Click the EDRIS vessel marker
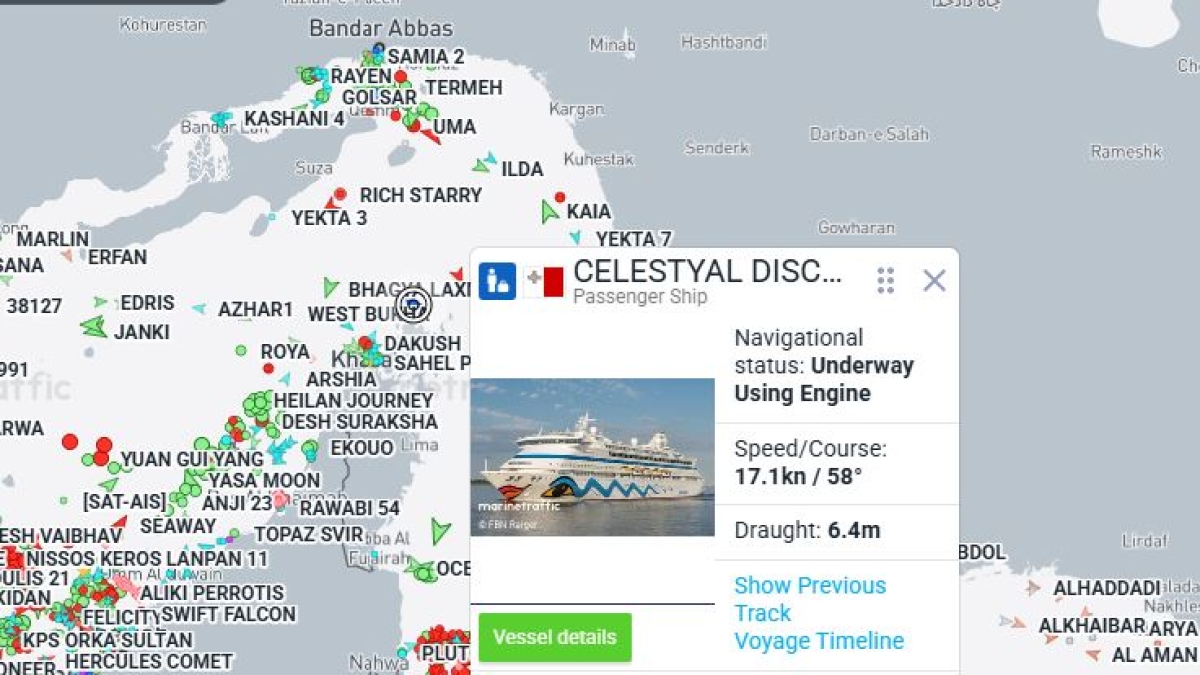This screenshot has width=1200, height=675. [x=100, y=301]
